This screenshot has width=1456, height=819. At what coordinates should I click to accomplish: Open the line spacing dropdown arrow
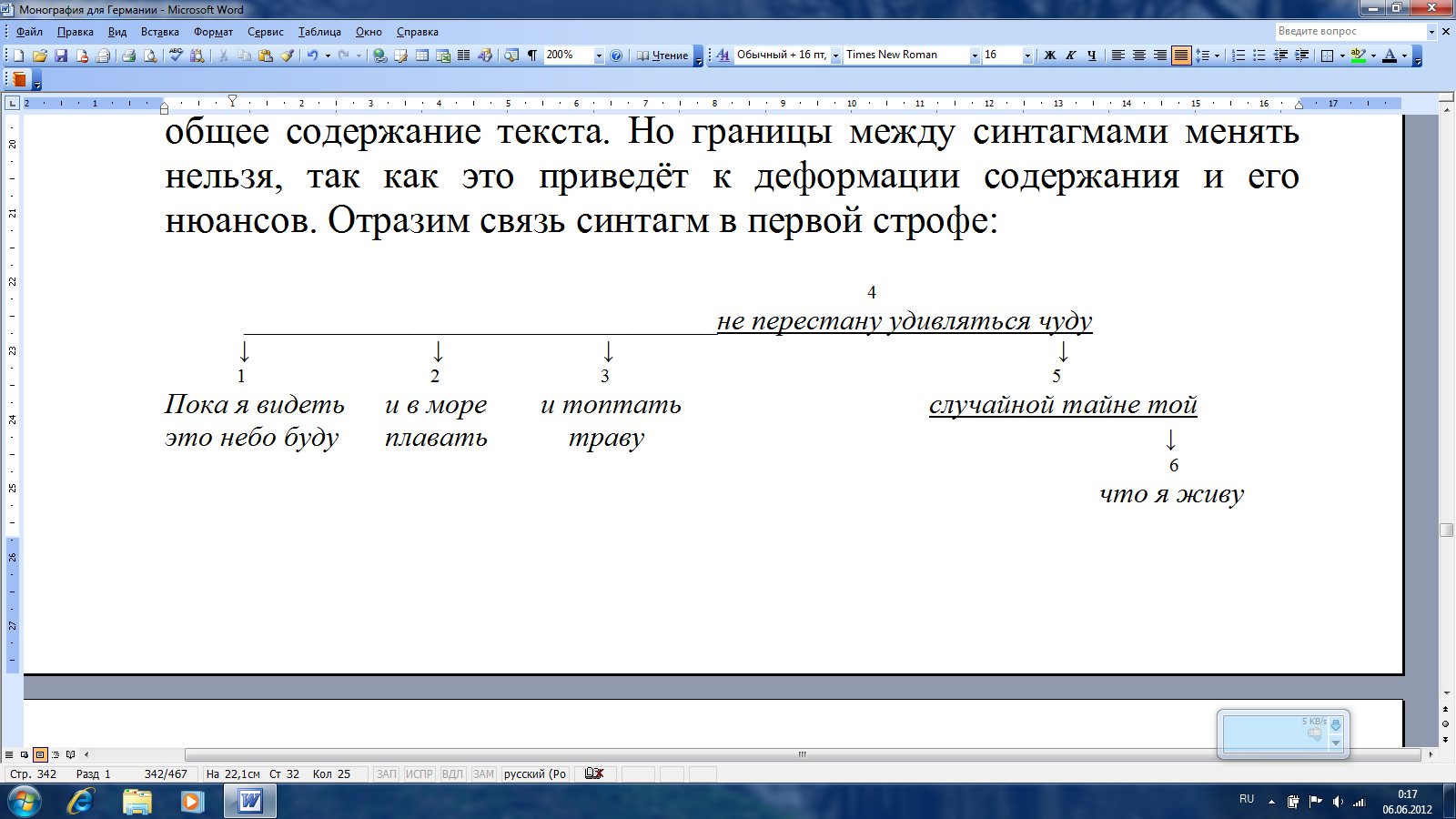tap(1217, 56)
